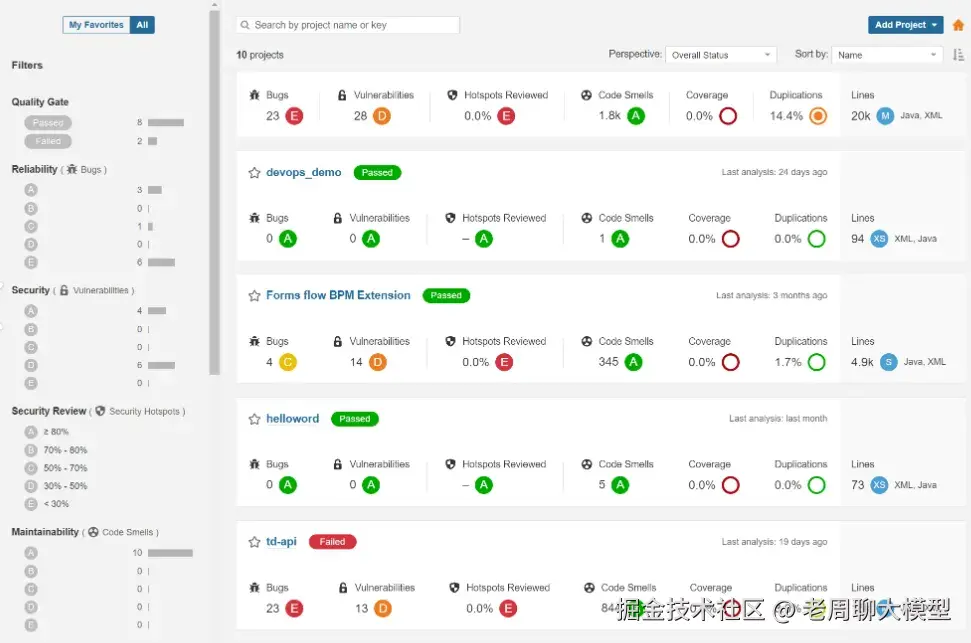Click helloword XS lines size badge

pyautogui.click(x=879, y=485)
